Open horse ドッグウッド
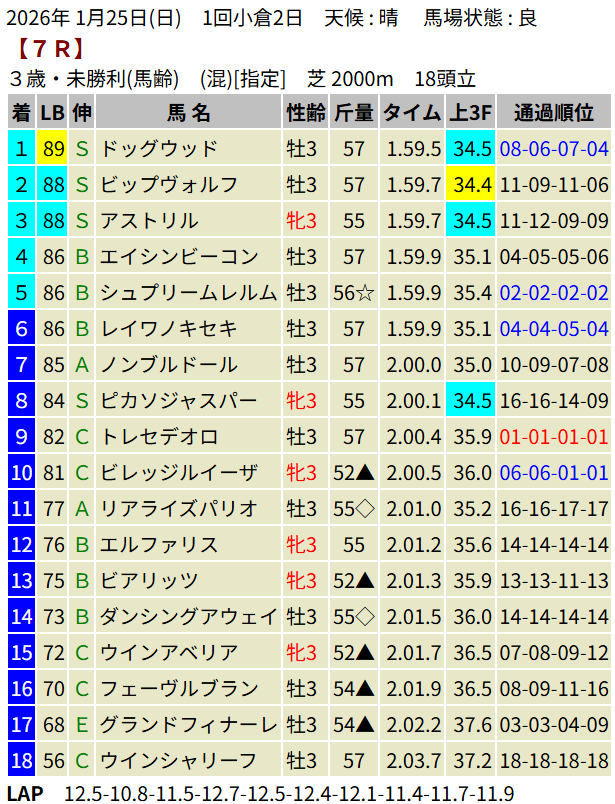615x804 pixels. tap(160, 149)
